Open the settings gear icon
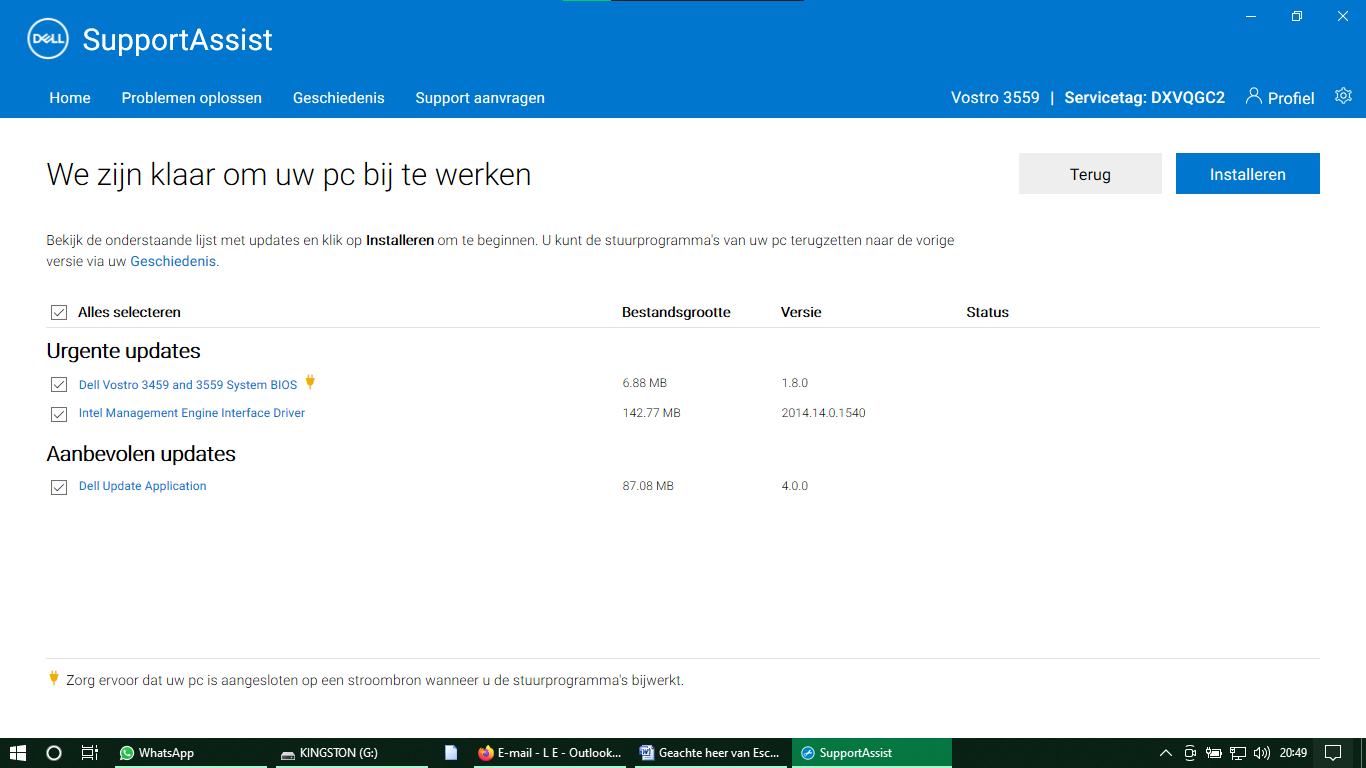1366x768 pixels. [x=1343, y=96]
